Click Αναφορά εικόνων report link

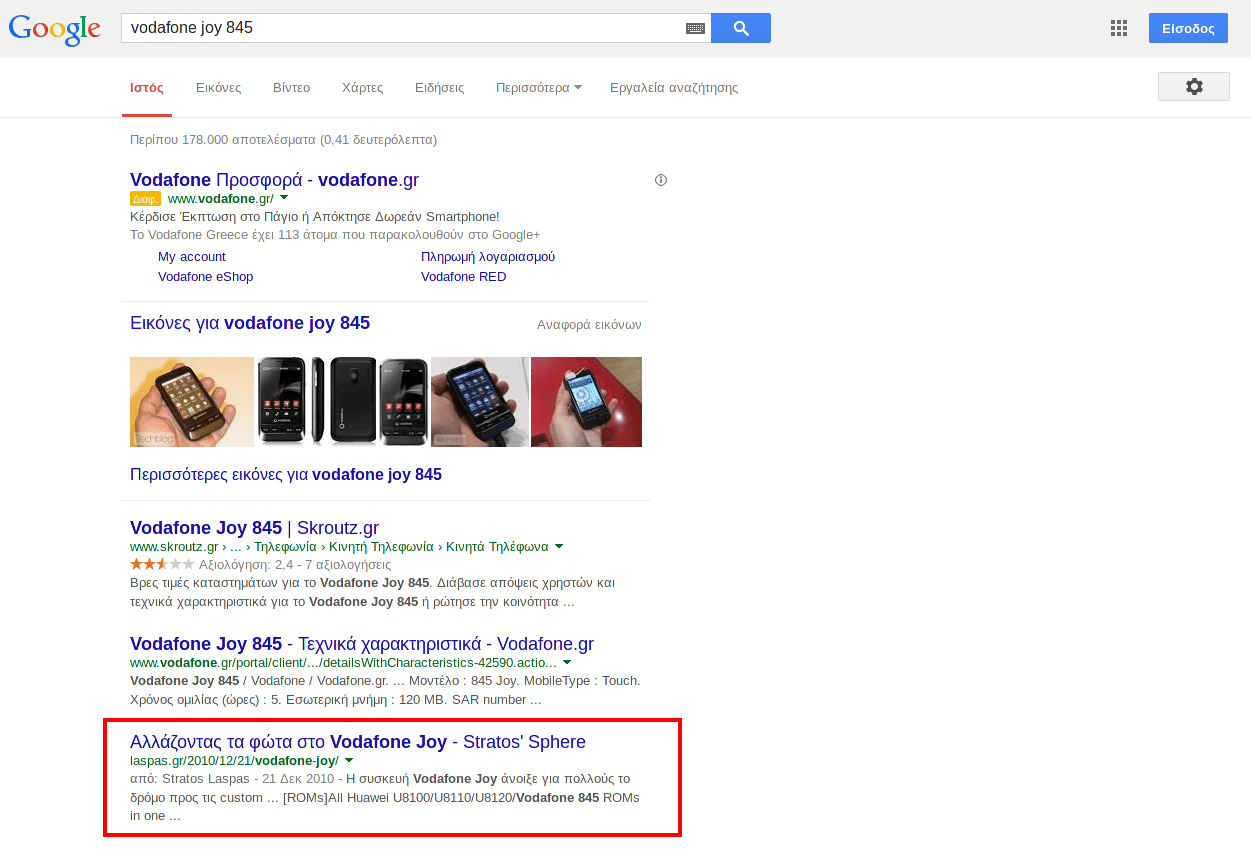pyautogui.click(x=589, y=325)
